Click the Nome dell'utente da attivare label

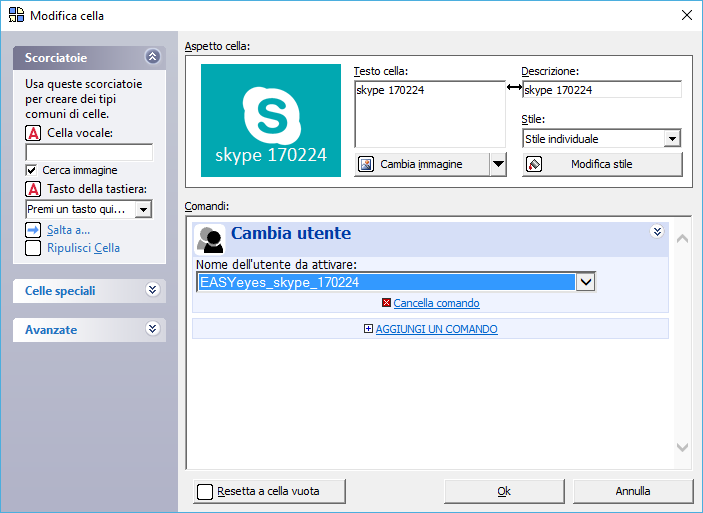point(276,265)
